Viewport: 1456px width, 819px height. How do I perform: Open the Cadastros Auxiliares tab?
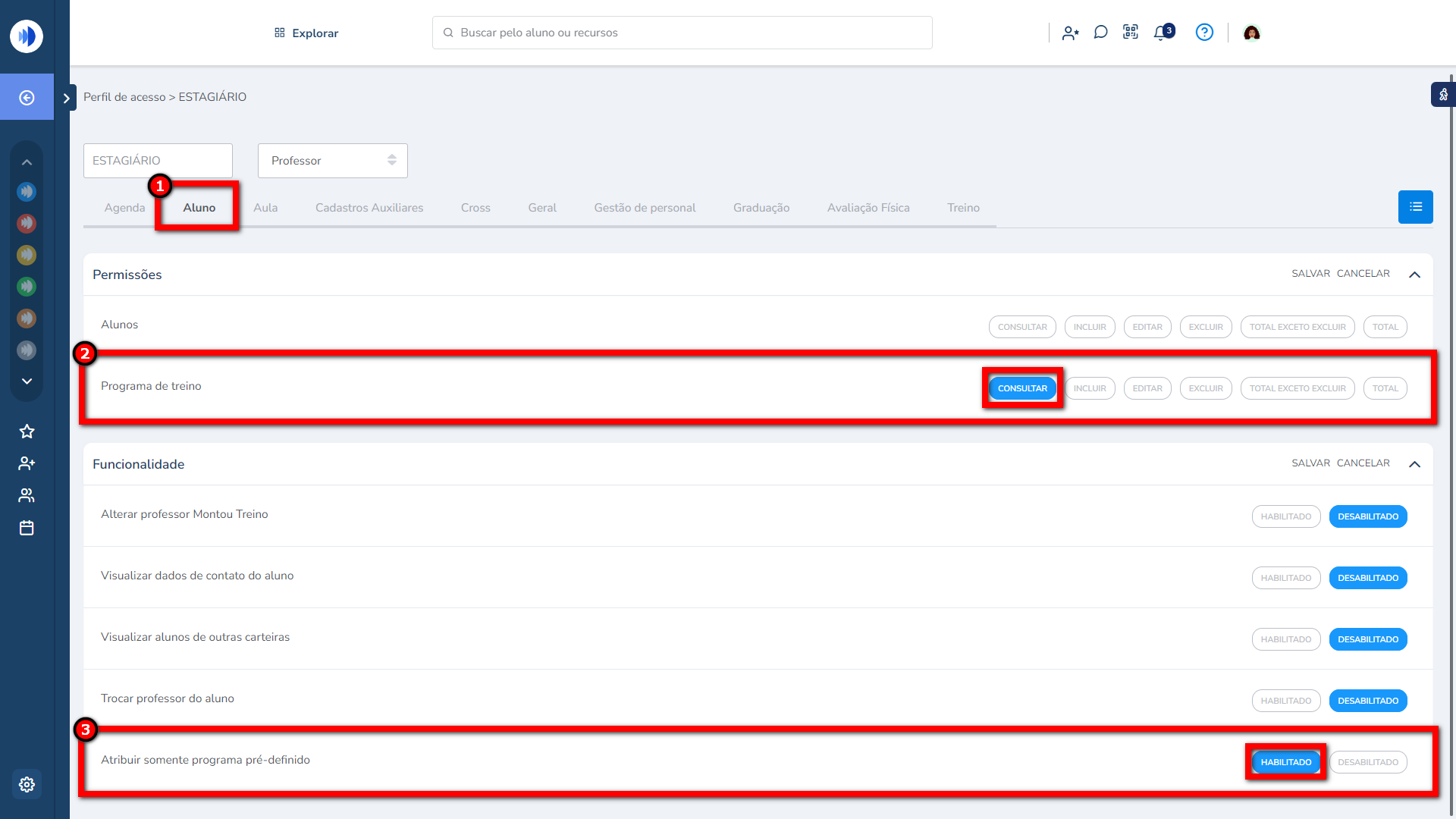point(369,208)
